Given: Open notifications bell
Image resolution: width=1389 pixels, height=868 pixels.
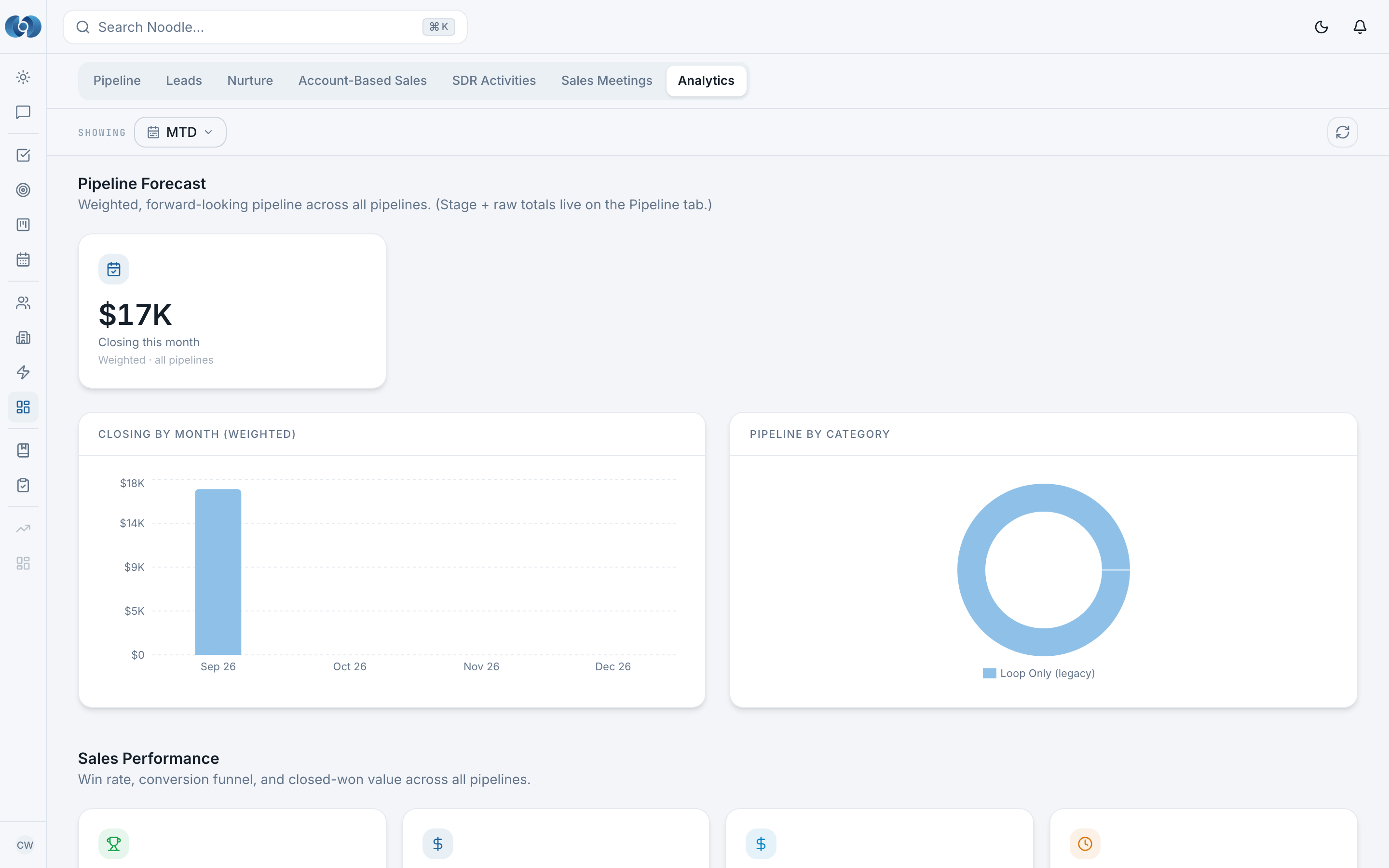Looking at the screenshot, I should (x=1360, y=27).
